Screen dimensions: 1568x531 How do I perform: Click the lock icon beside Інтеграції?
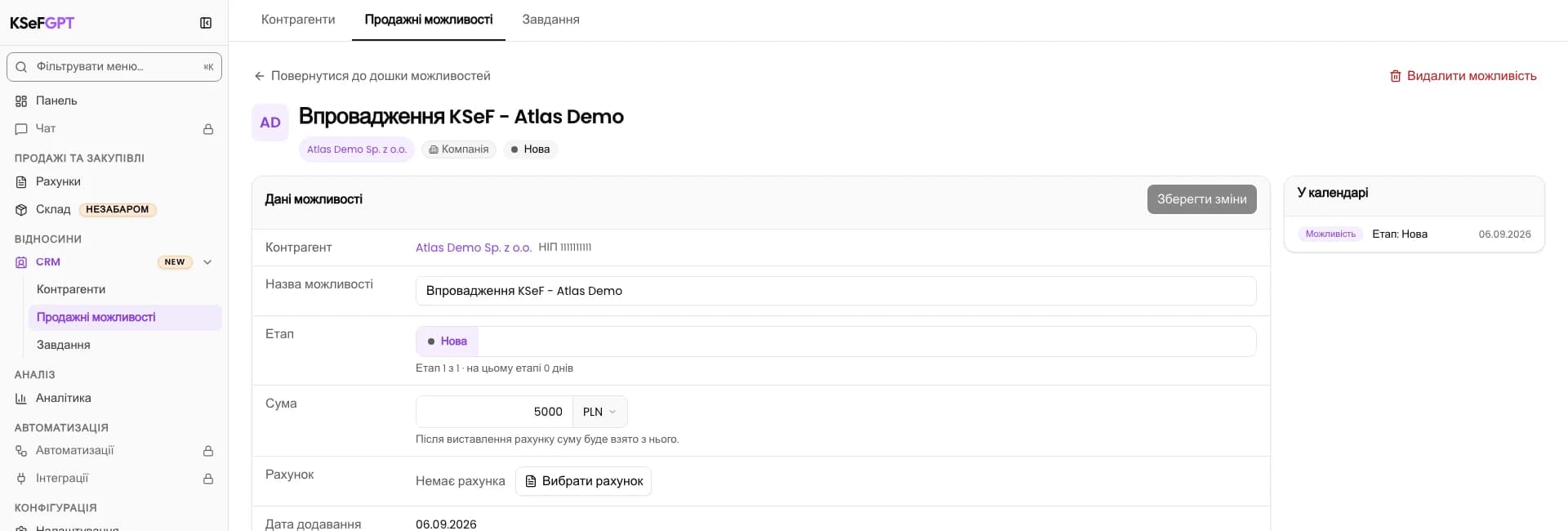click(x=208, y=479)
